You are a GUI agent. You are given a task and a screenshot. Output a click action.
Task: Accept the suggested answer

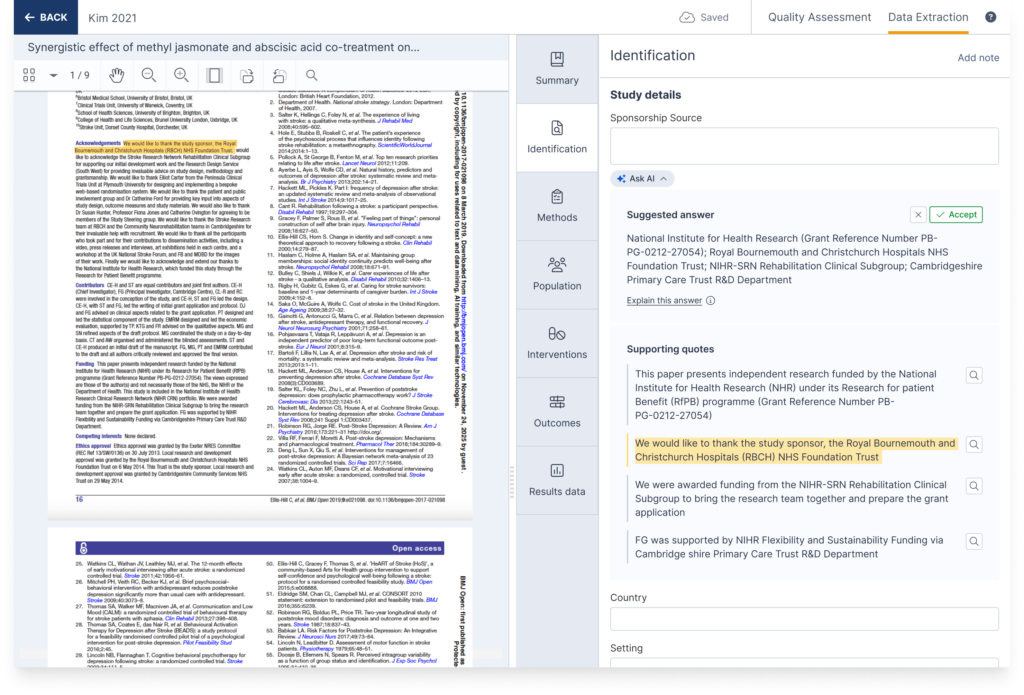(955, 215)
